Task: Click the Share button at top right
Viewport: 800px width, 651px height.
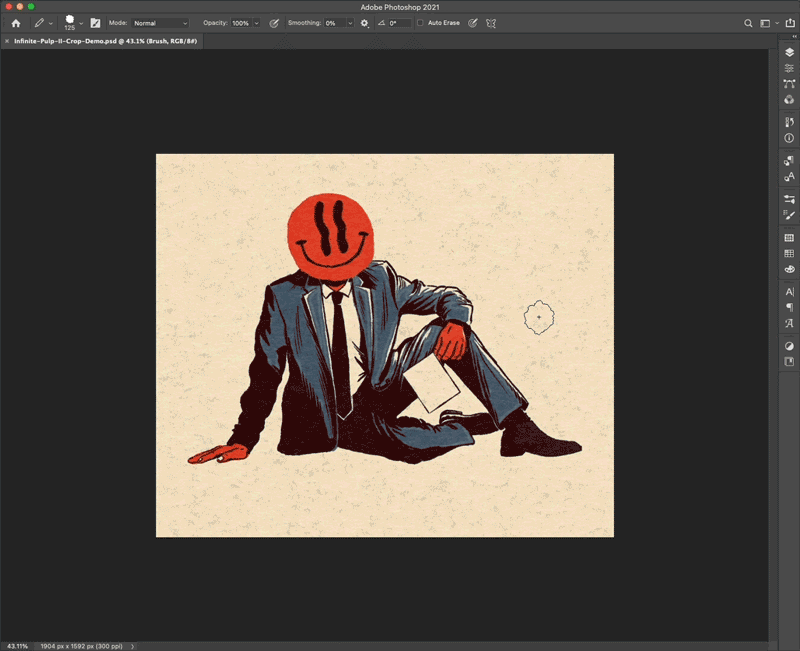Action: tap(788, 23)
